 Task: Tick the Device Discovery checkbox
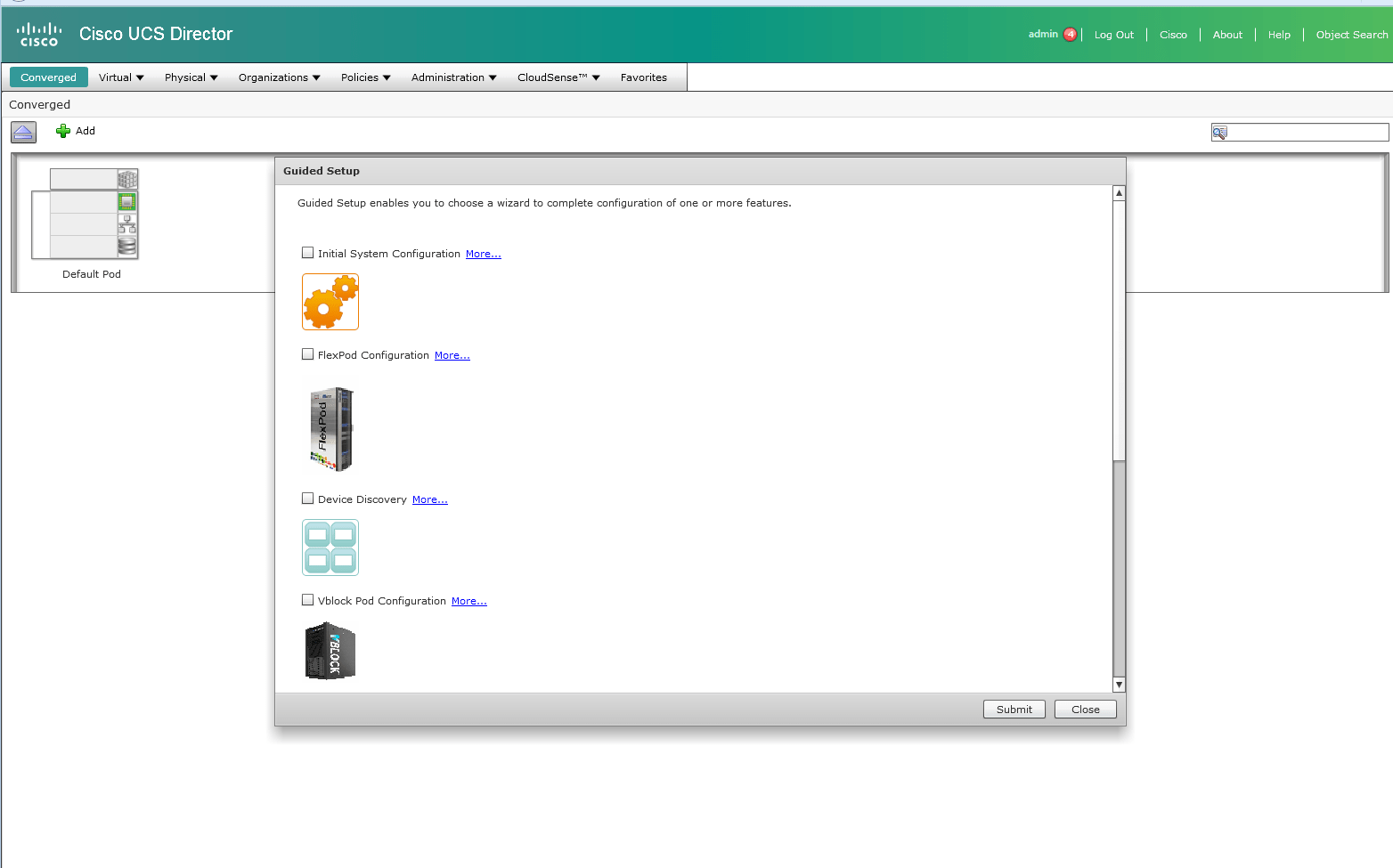point(308,499)
